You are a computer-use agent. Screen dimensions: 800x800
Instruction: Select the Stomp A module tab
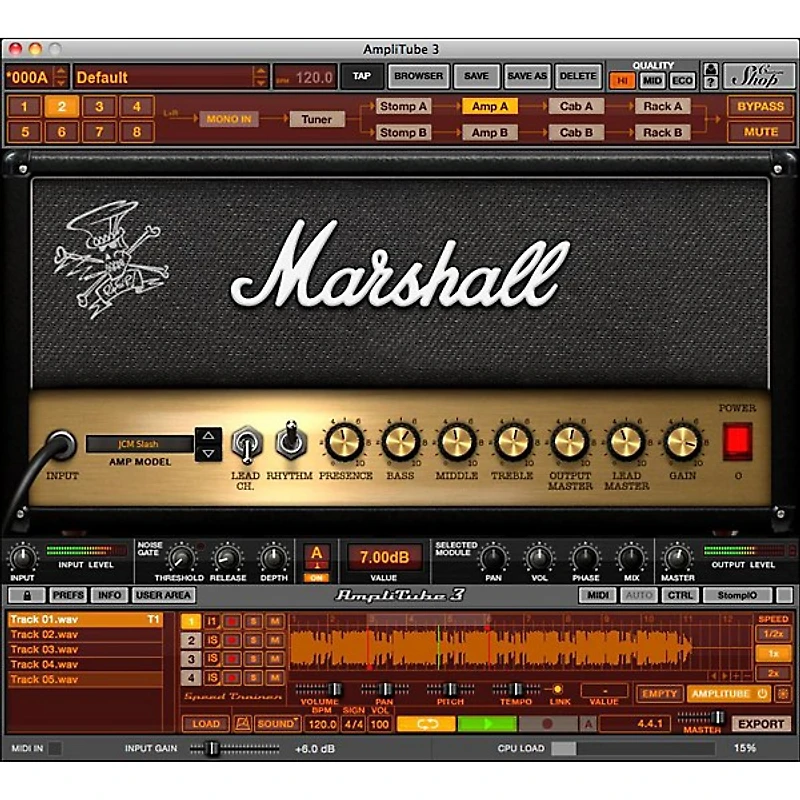[x=403, y=107]
